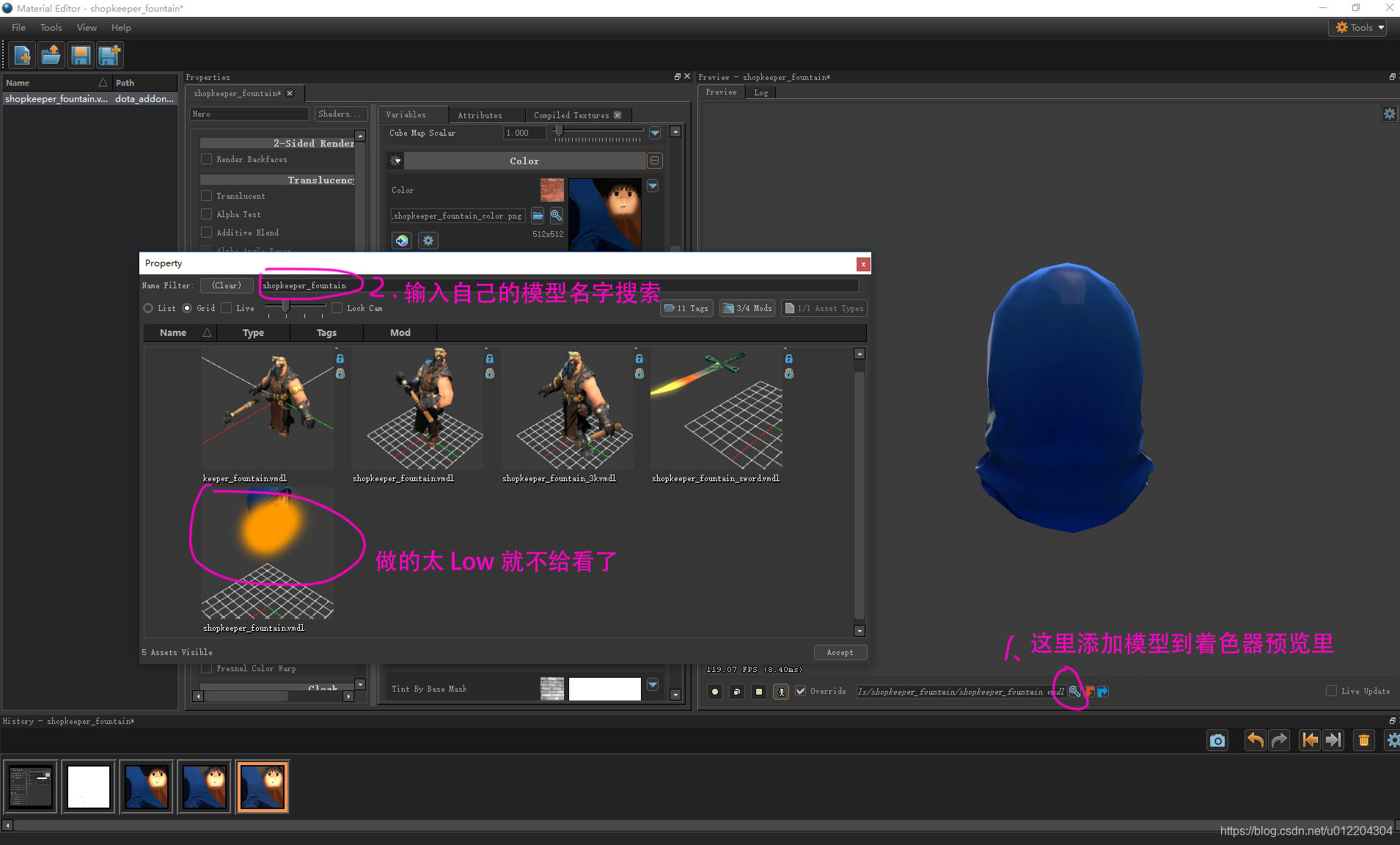1400x845 pixels.
Task: Open the Tint By Base Mask dropdown arrow
Action: (653, 685)
